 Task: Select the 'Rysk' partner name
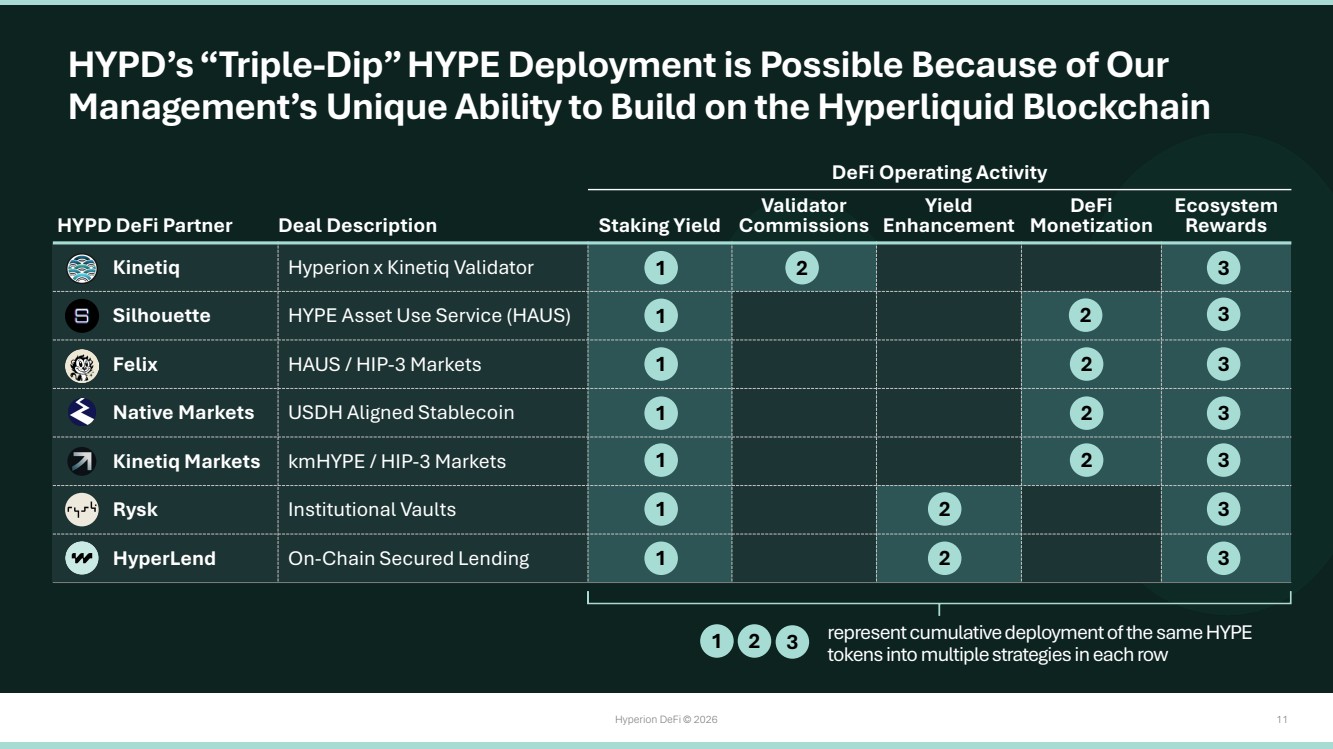coord(136,510)
